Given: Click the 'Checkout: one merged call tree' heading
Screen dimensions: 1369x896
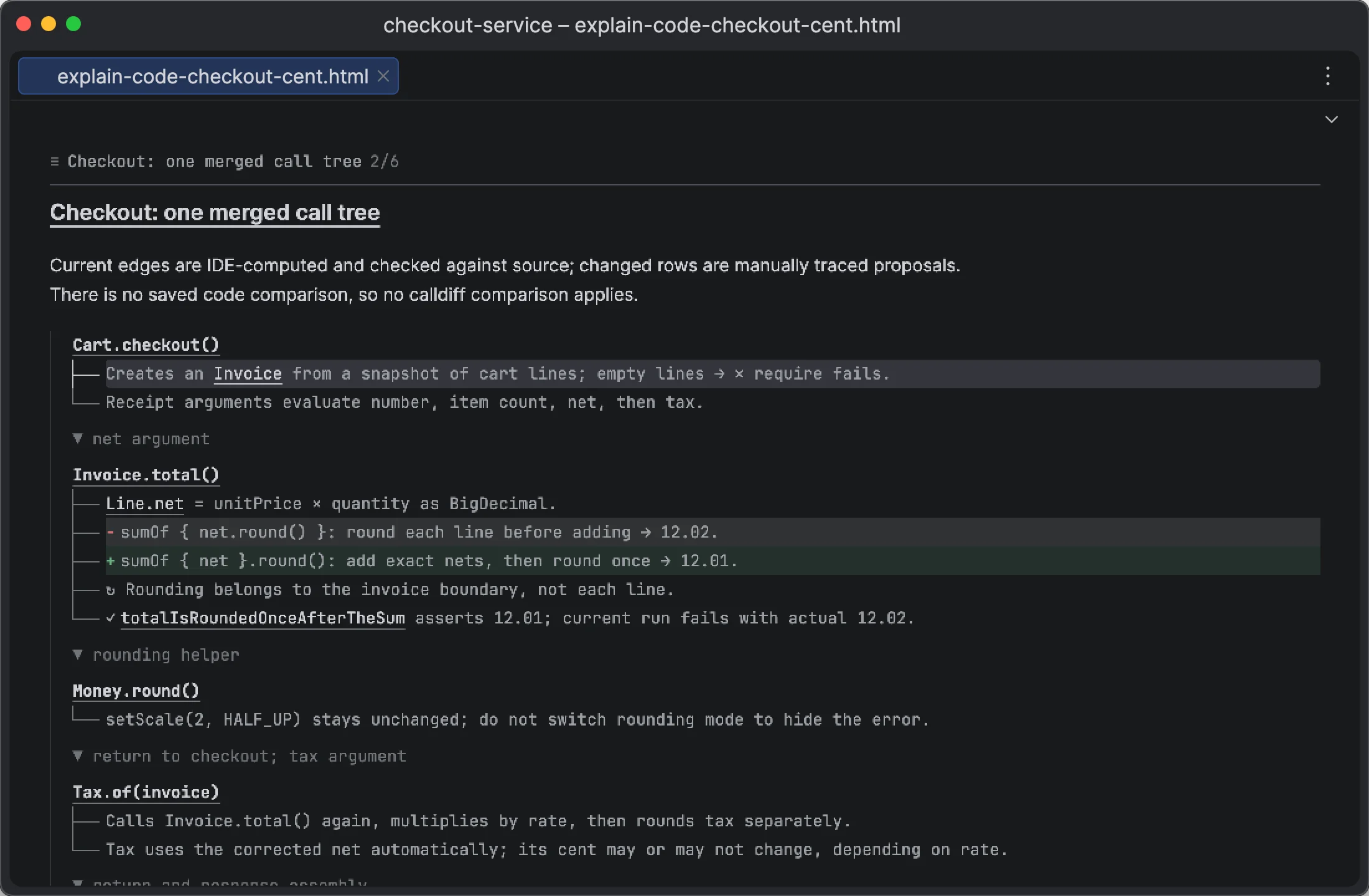Looking at the screenshot, I should point(215,213).
